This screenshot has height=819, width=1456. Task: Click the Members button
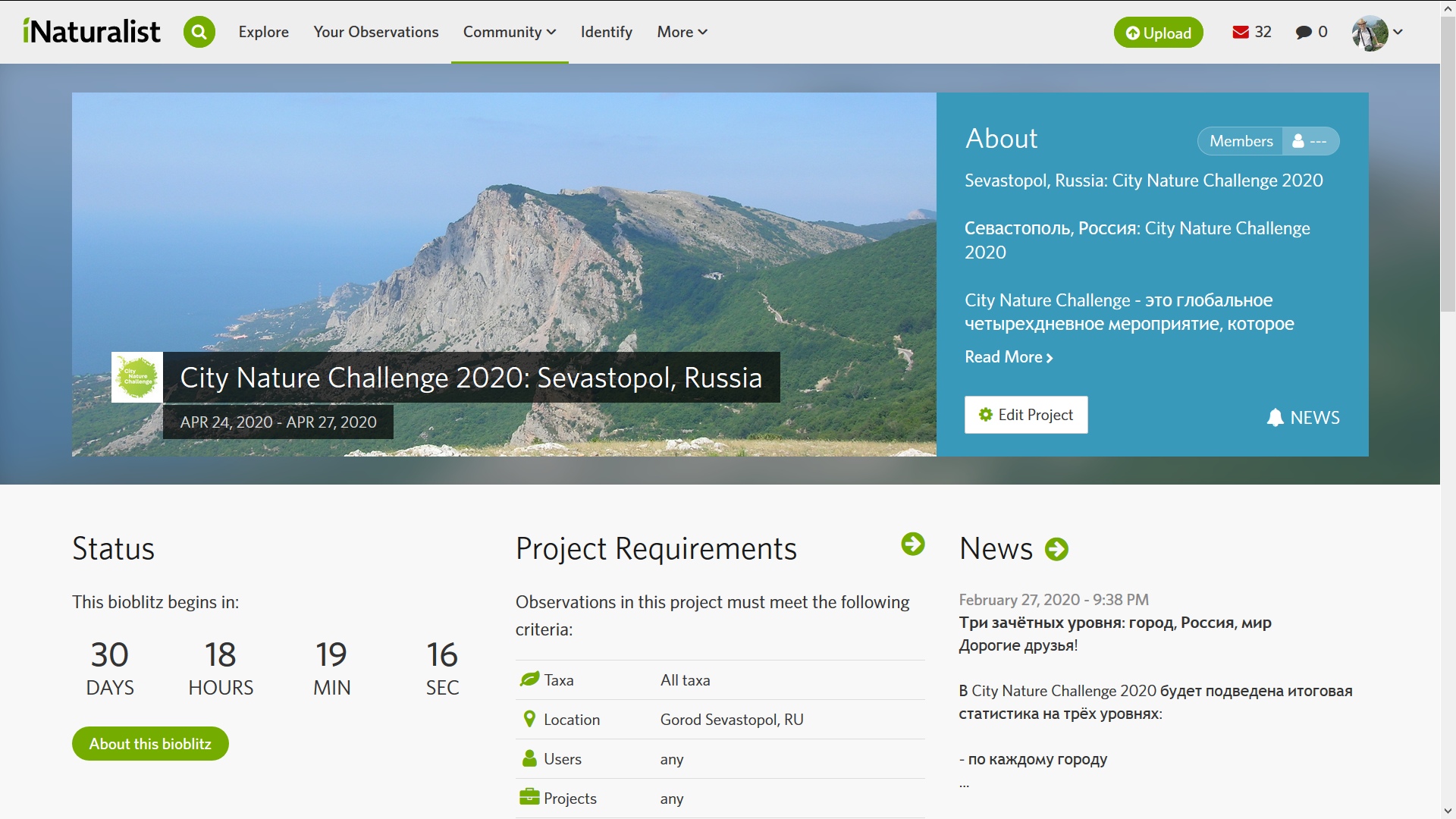point(1241,141)
